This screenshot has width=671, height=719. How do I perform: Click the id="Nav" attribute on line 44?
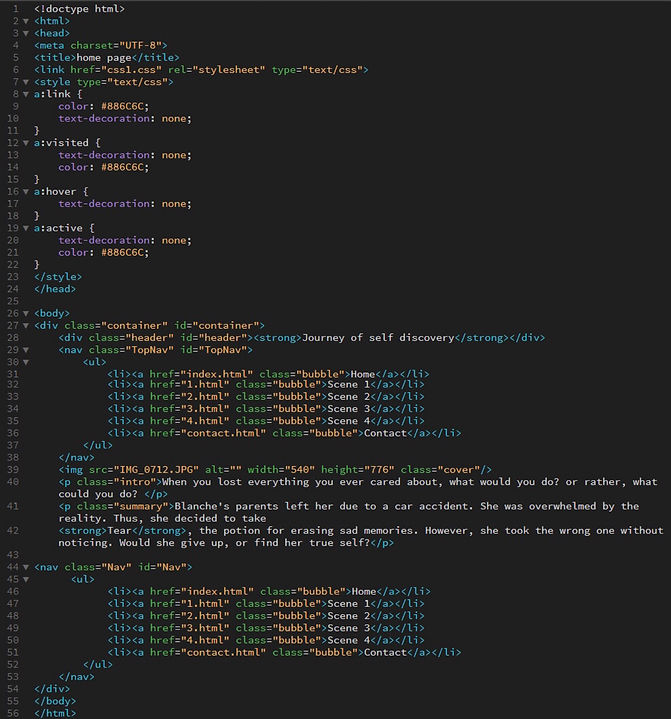[x=162, y=568]
